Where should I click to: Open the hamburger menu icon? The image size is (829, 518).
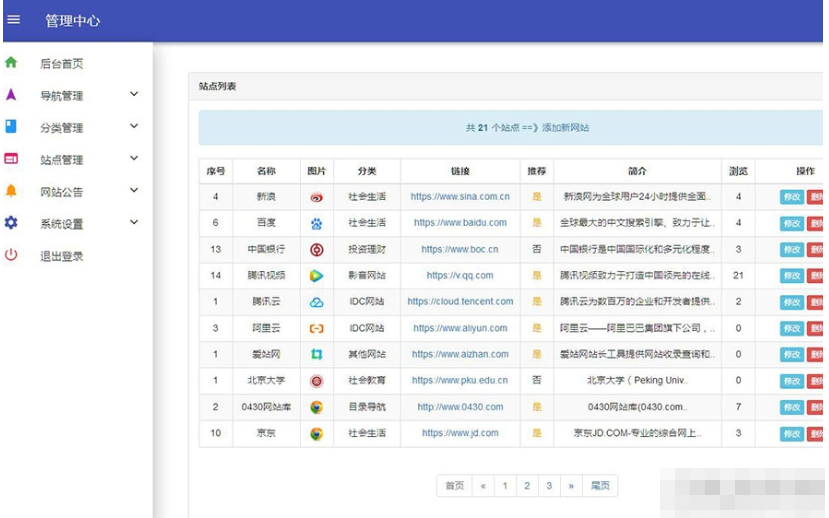click(14, 20)
